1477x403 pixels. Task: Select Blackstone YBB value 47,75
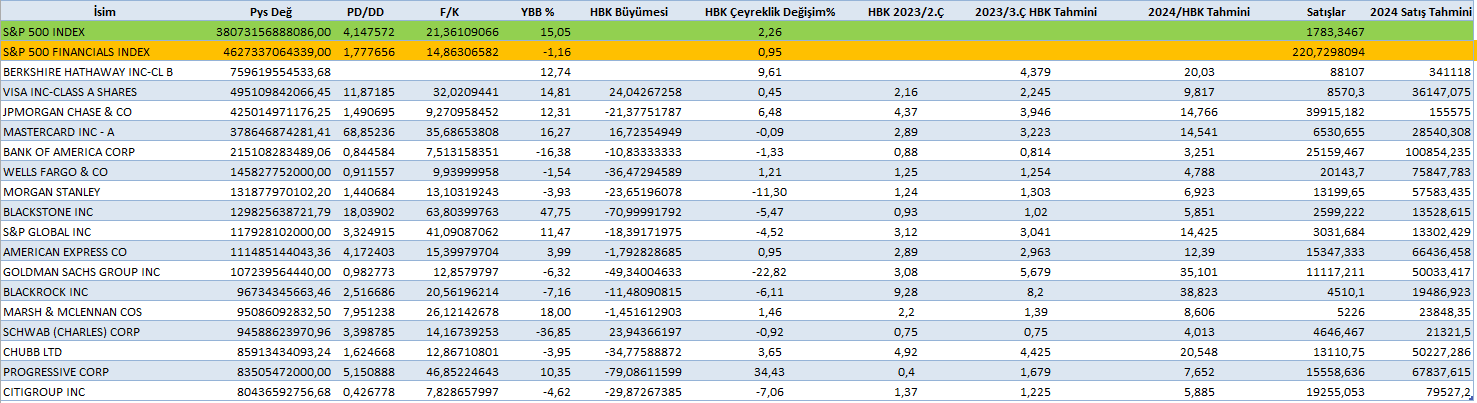point(553,212)
